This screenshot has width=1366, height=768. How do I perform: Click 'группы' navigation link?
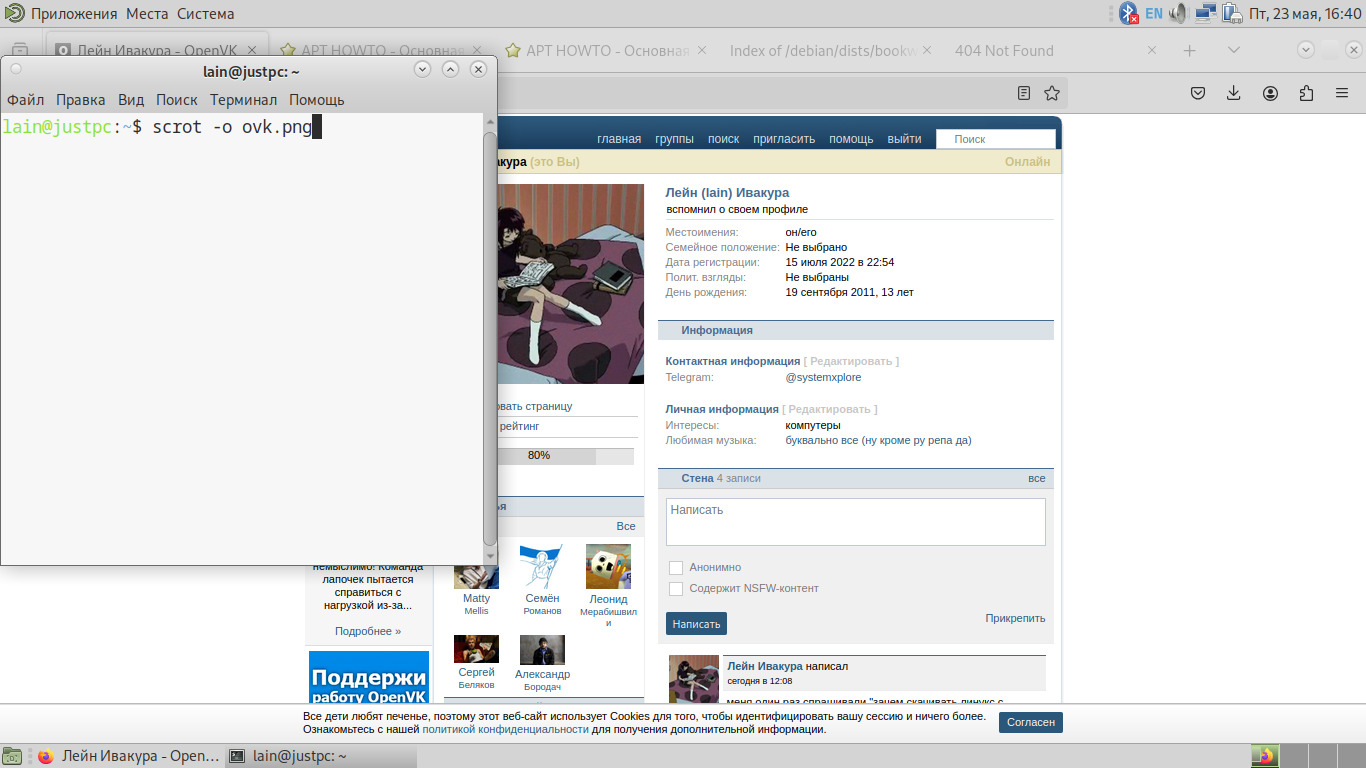674,139
